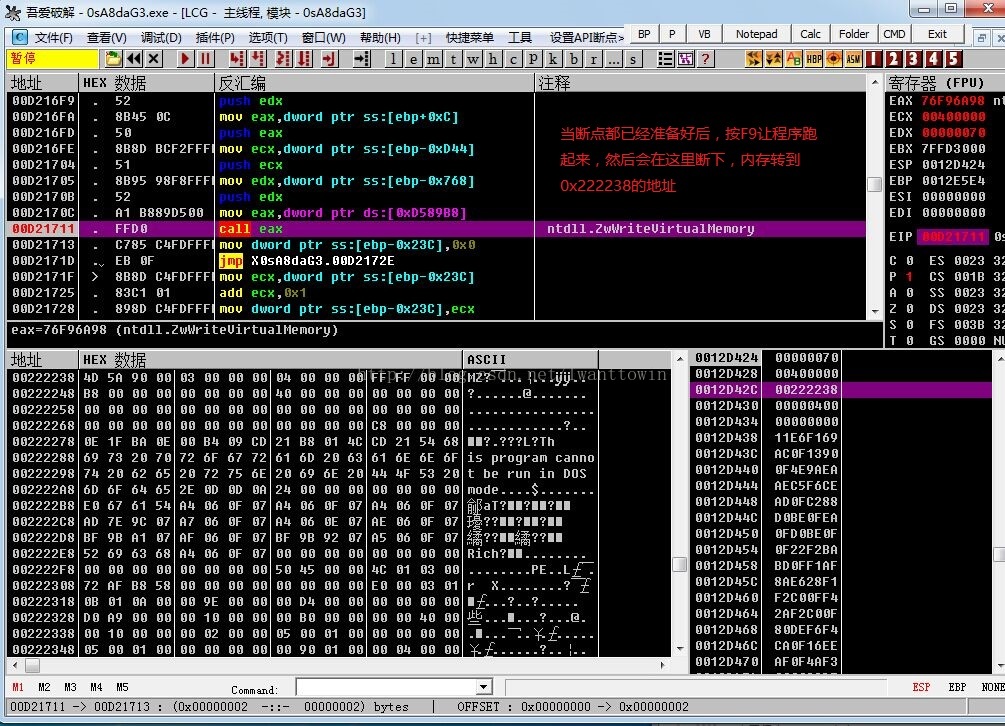Show Call stack via k button
Image resolution: width=1005 pixels, height=726 pixels.
[x=553, y=59]
